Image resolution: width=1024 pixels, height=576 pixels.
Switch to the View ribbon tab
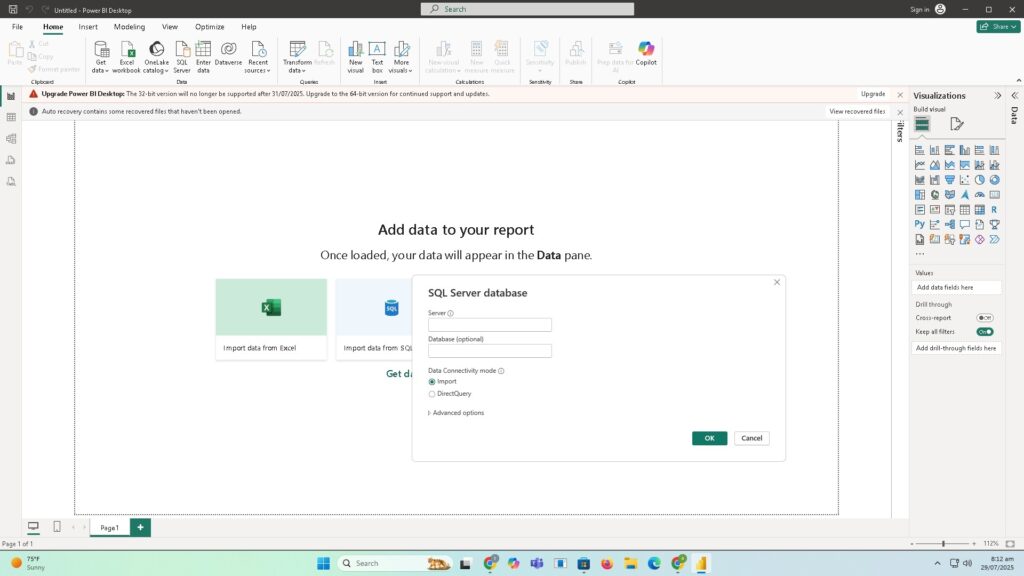pyautogui.click(x=170, y=27)
